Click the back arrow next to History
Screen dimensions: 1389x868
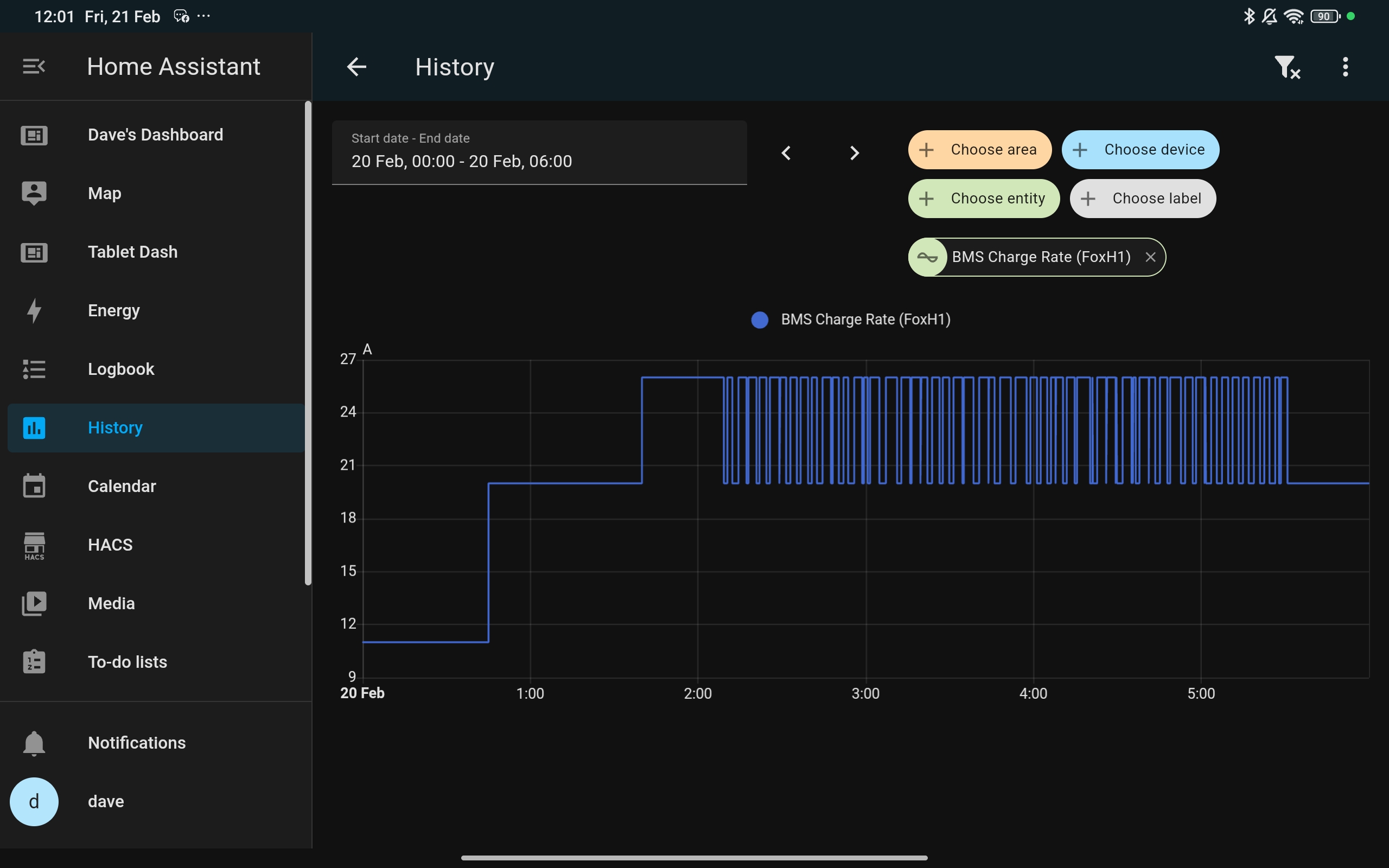(x=356, y=67)
